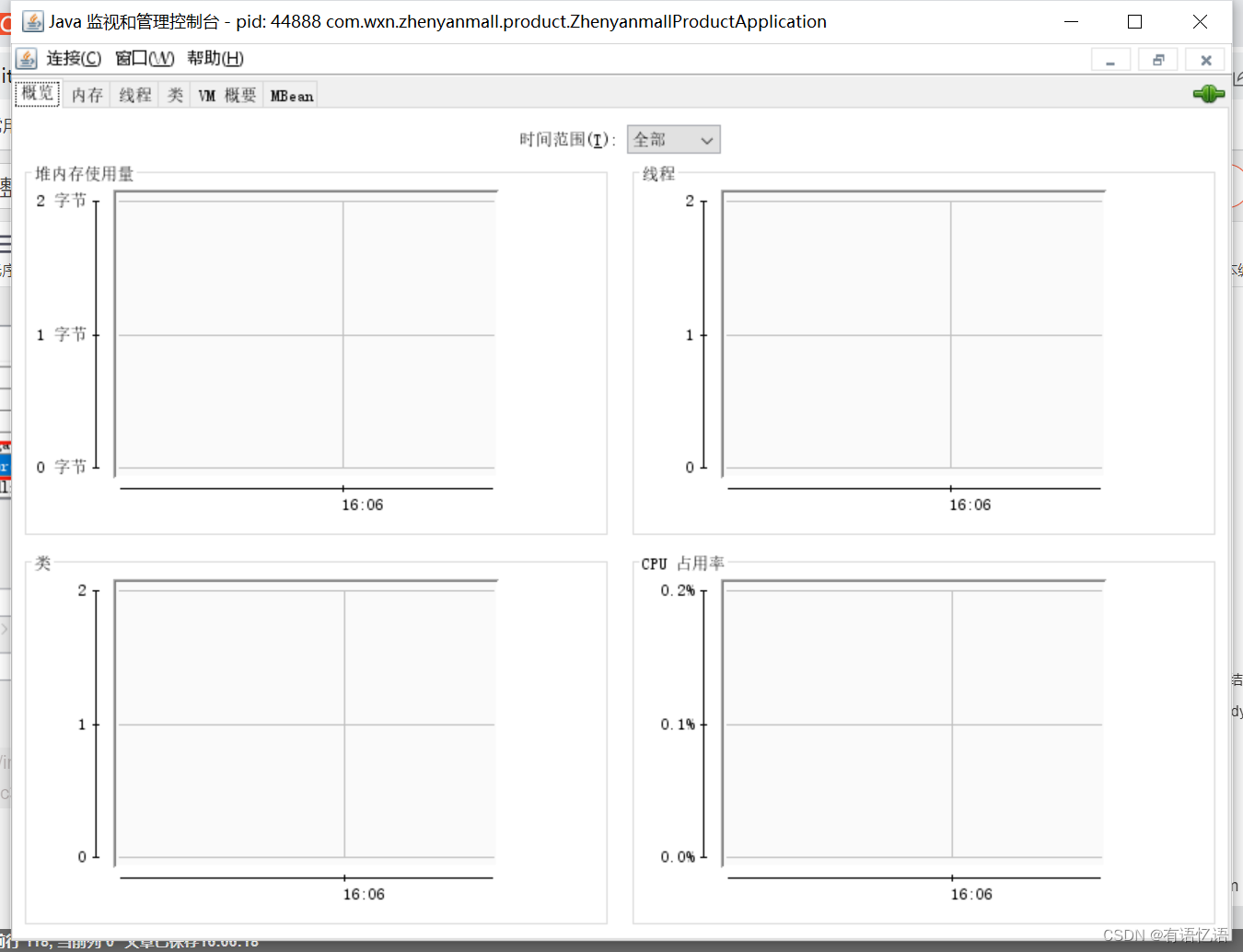The image size is (1243, 952).
Task: Maximize the JConsole main window
Action: (1135, 21)
